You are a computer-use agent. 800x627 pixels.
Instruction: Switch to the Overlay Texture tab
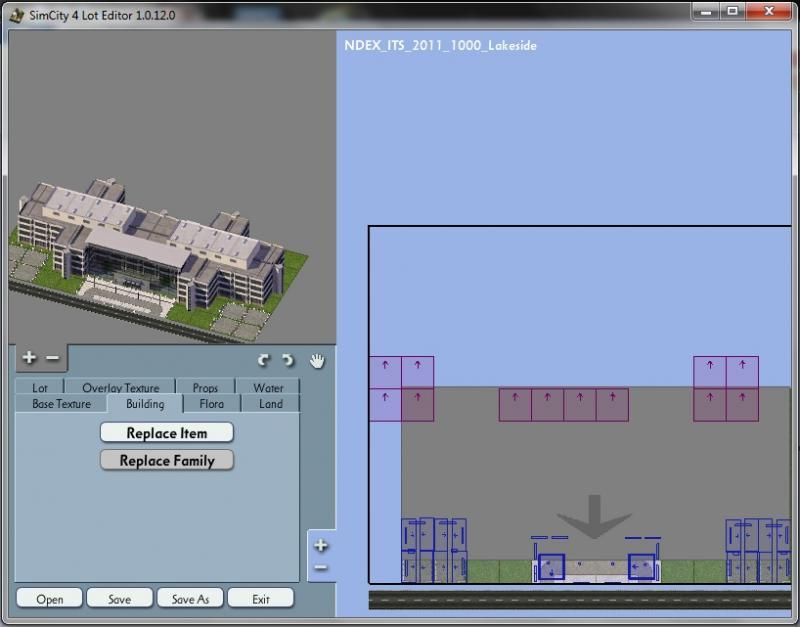120,387
